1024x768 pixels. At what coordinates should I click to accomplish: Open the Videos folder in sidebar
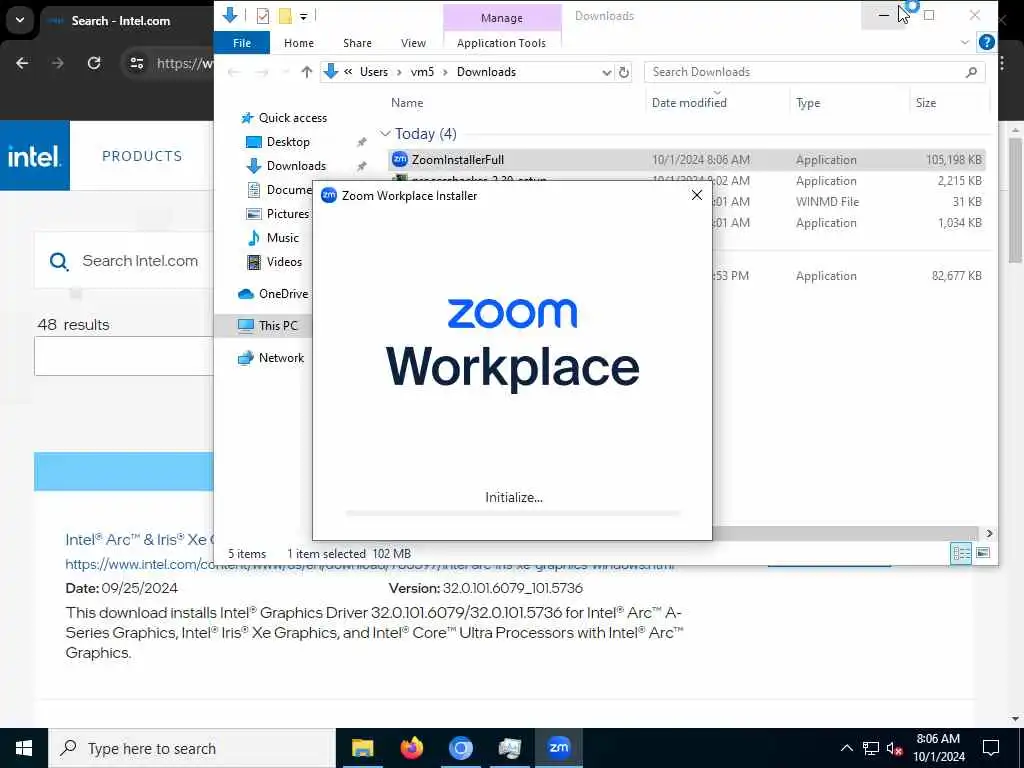tap(284, 262)
